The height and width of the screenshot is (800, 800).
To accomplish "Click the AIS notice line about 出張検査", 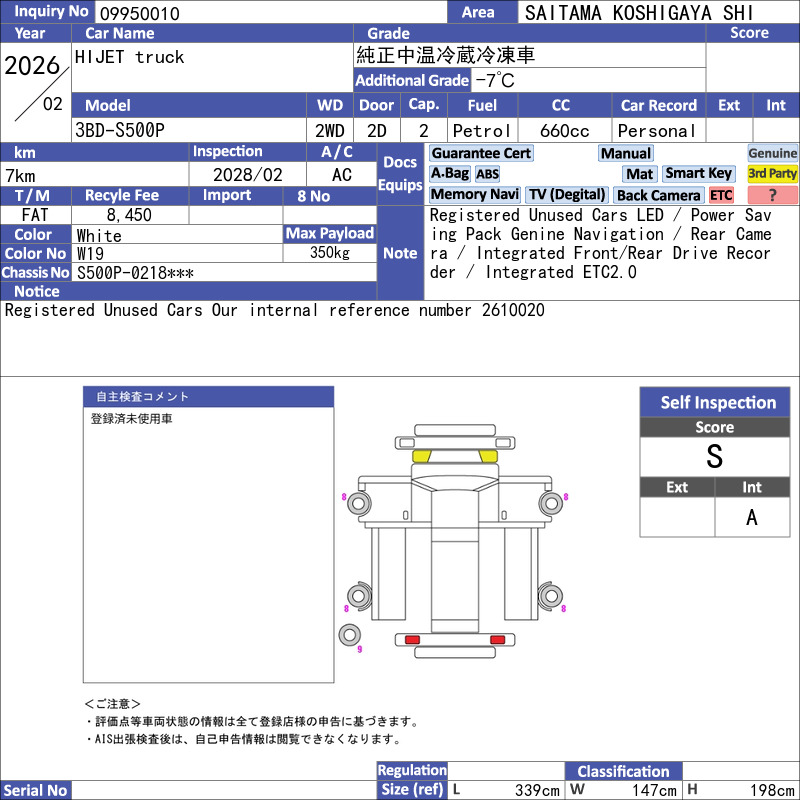I will pos(243,739).
